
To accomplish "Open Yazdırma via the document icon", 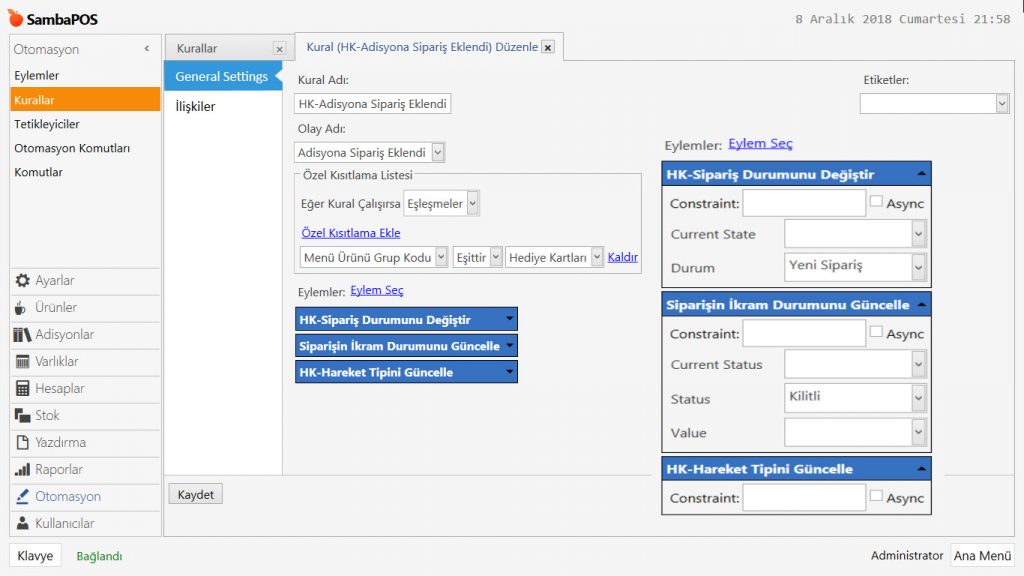I will [x=22, y=443].
